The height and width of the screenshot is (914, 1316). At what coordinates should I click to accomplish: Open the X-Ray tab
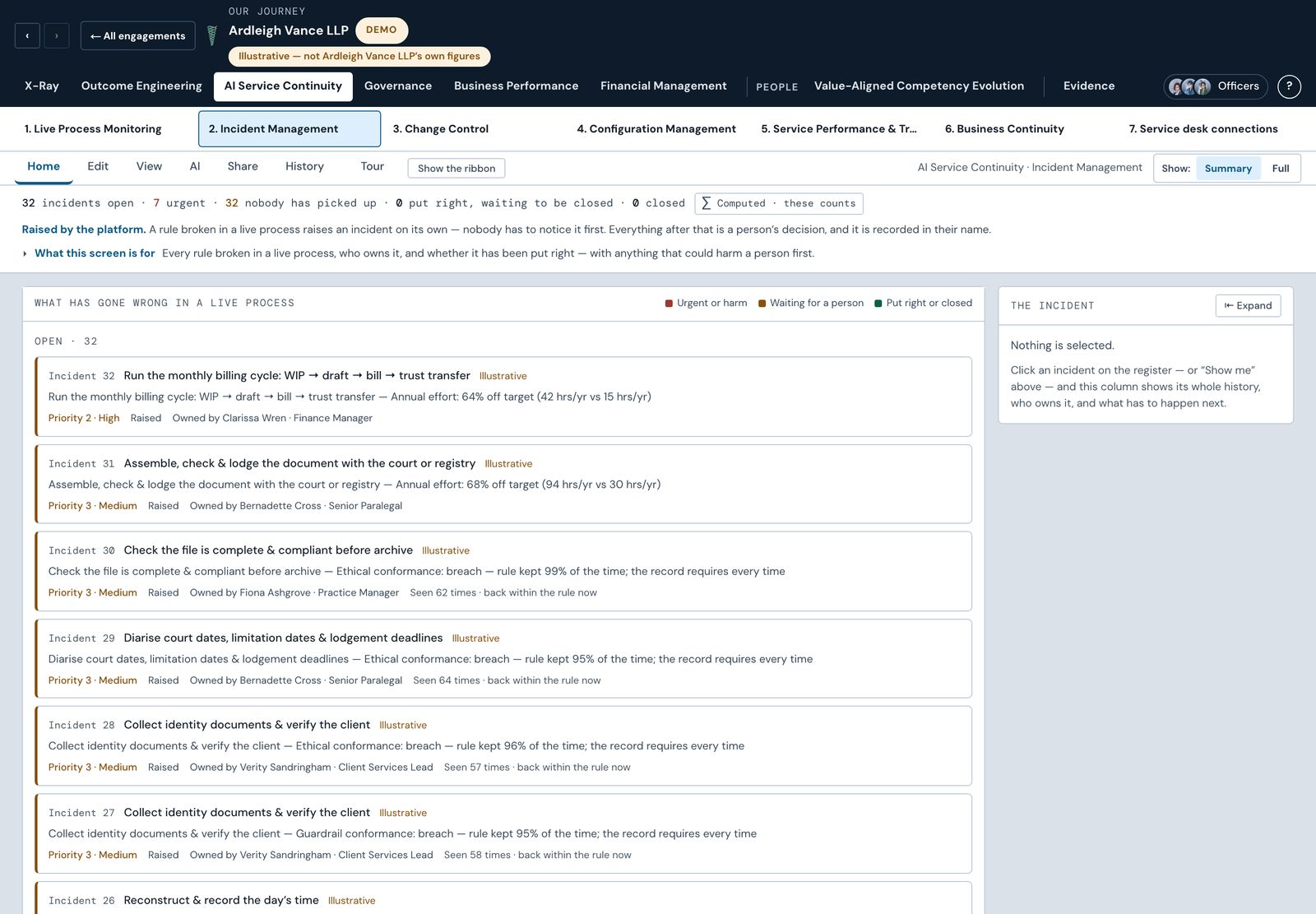pyautogui.click(x=42, y=86)
